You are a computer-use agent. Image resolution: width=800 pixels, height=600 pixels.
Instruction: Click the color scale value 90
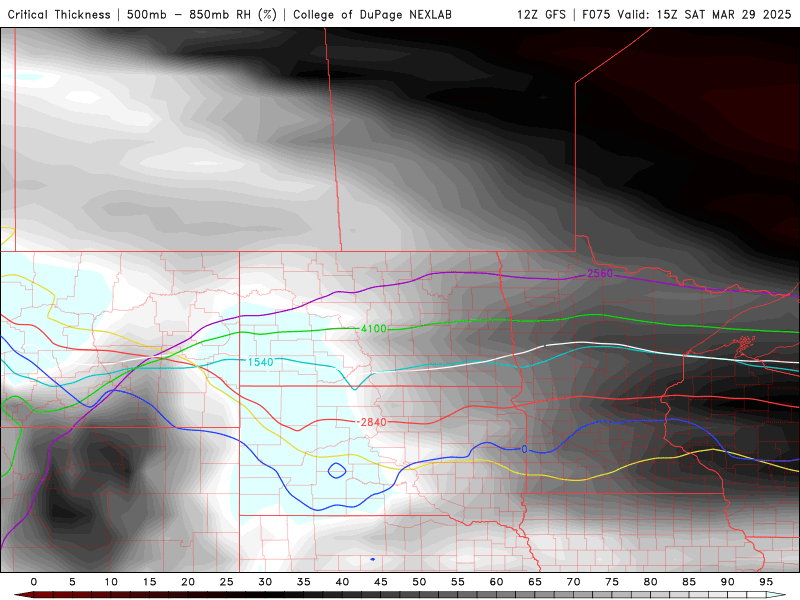tap(728, 582)
